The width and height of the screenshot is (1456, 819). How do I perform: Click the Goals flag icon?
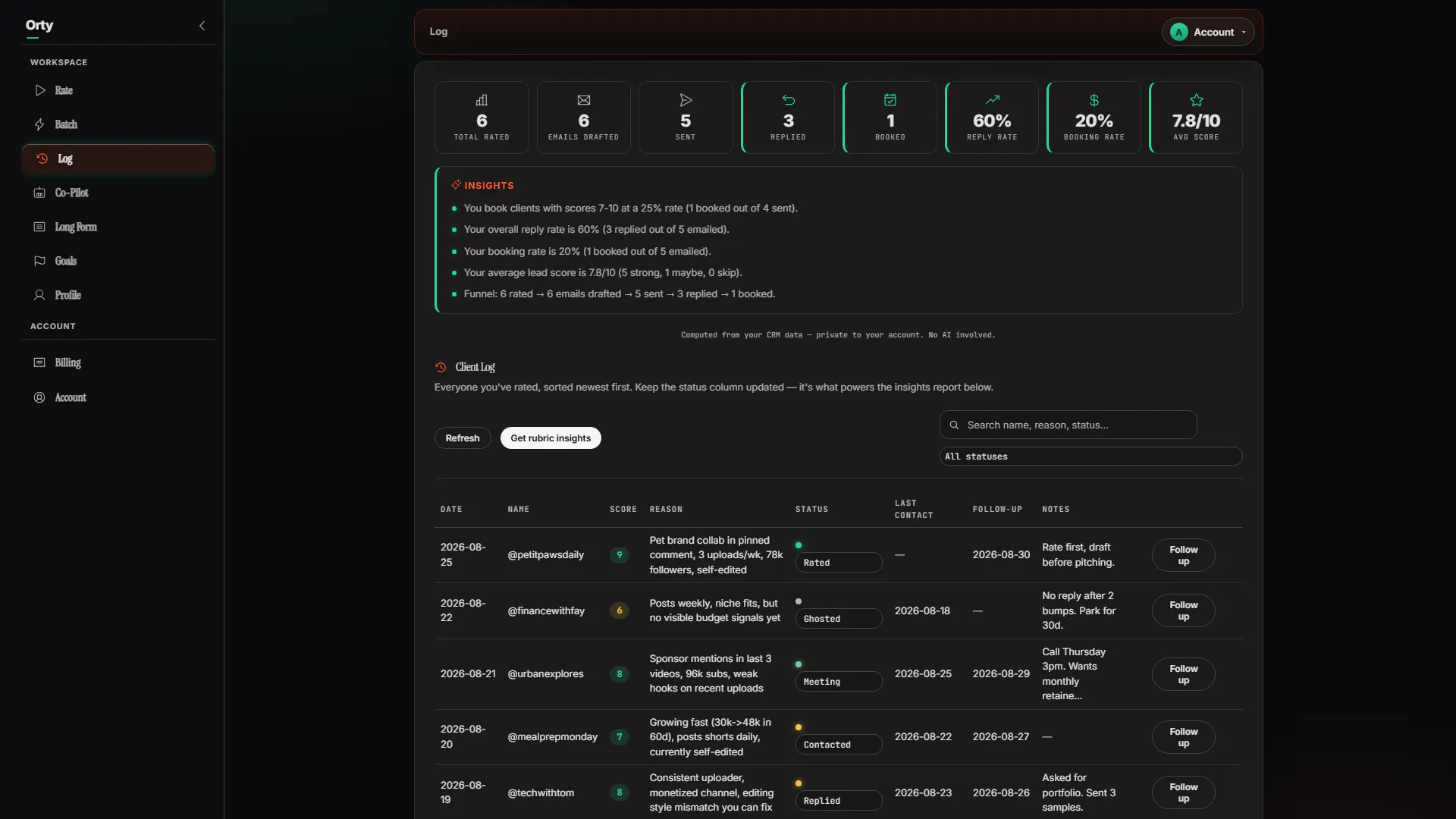(x=39, y=261)
